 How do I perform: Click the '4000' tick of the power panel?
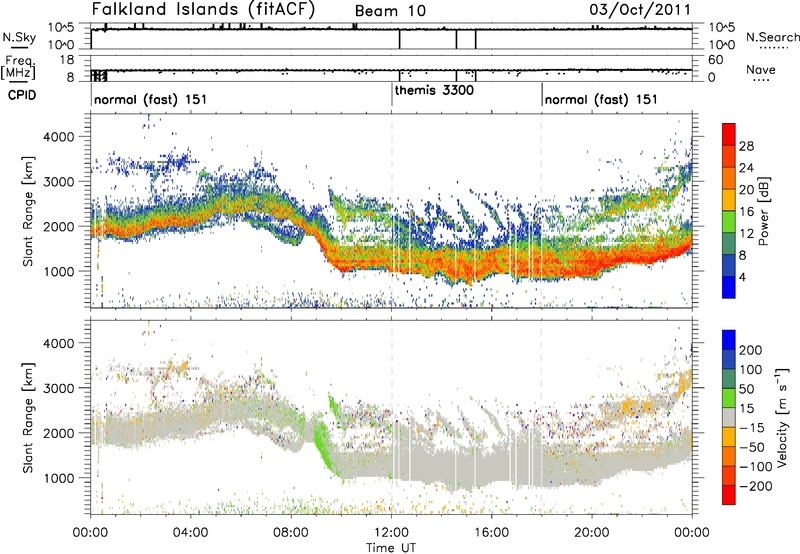pyautogui.click(x=61, y=136)
